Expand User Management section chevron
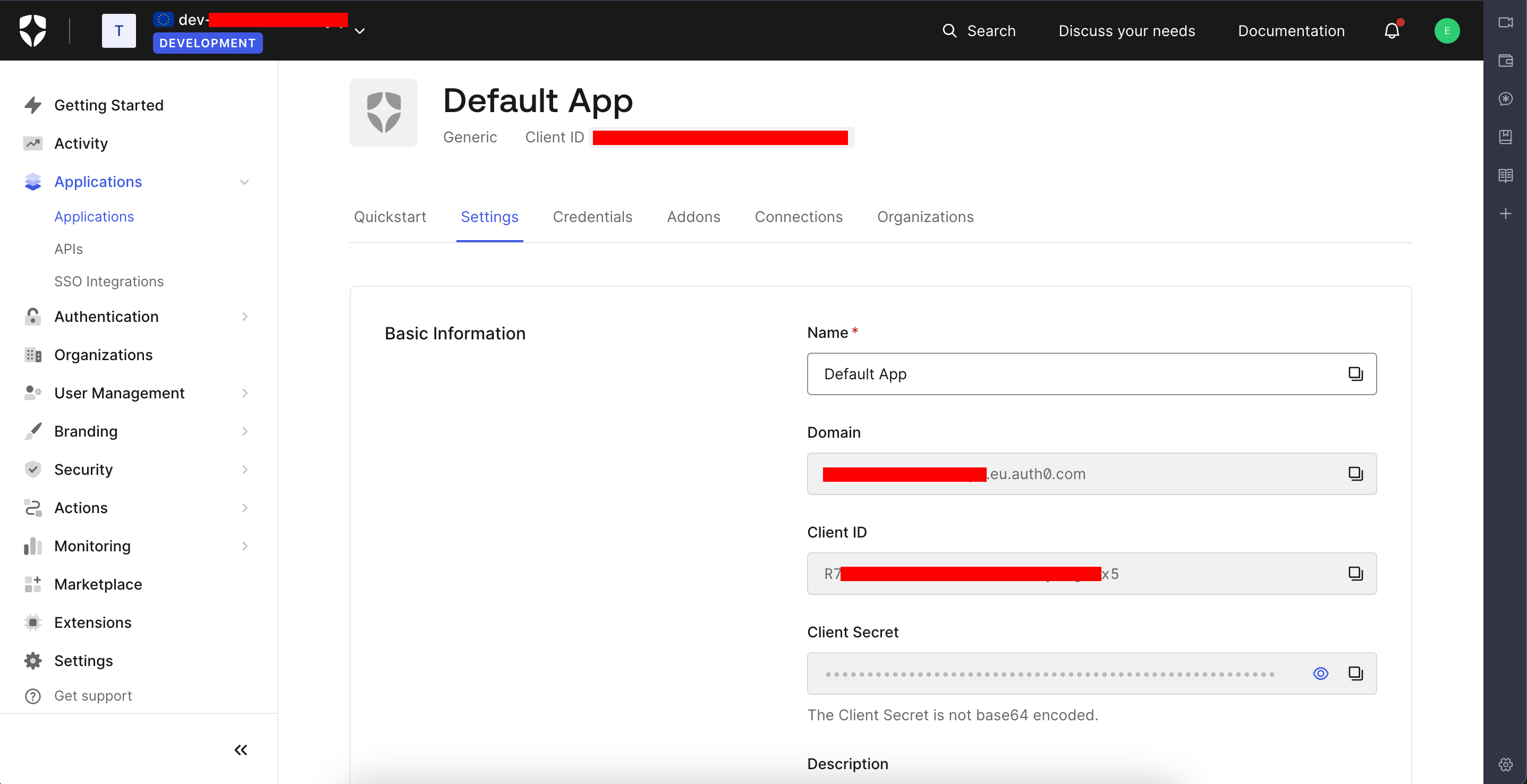The image size is (1527, 784). coord(244,393)
